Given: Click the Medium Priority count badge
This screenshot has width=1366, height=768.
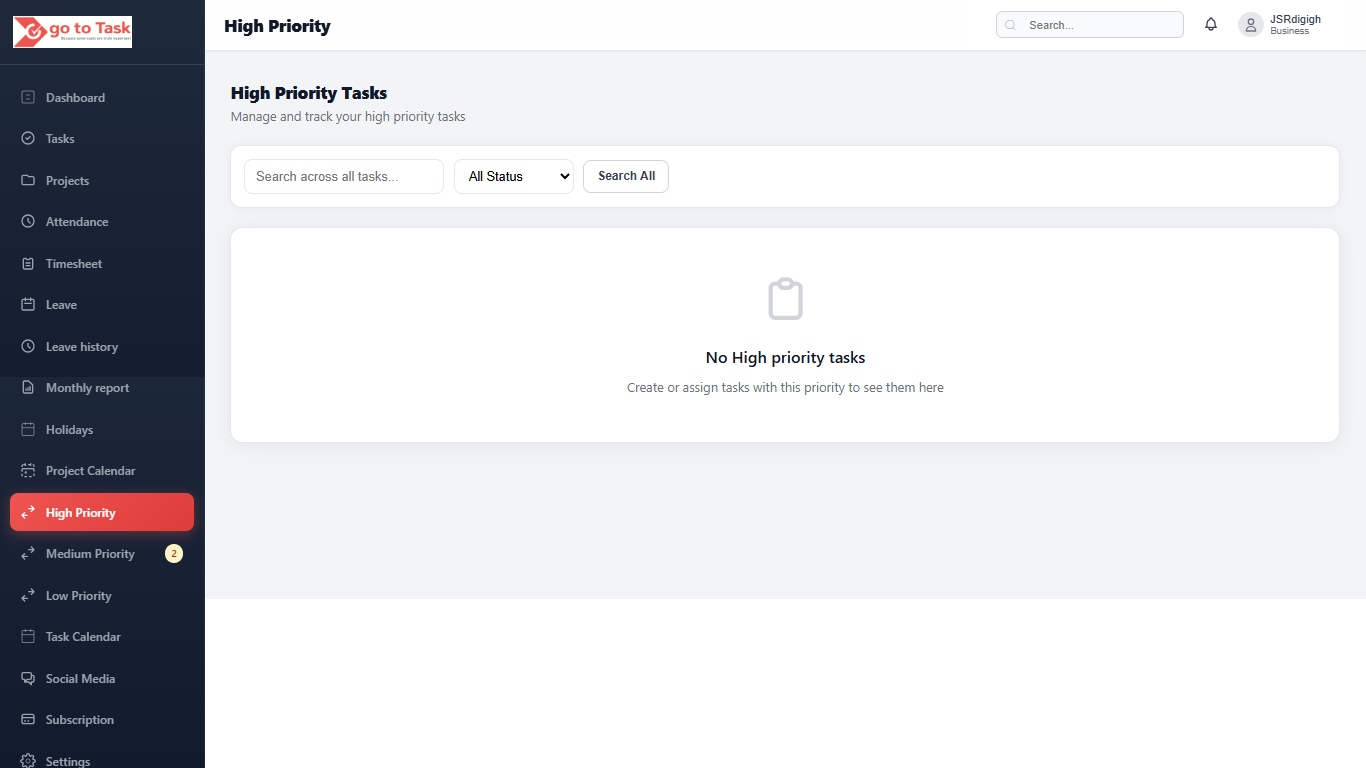Looking at the screenshot, I should tap(174, 553).
